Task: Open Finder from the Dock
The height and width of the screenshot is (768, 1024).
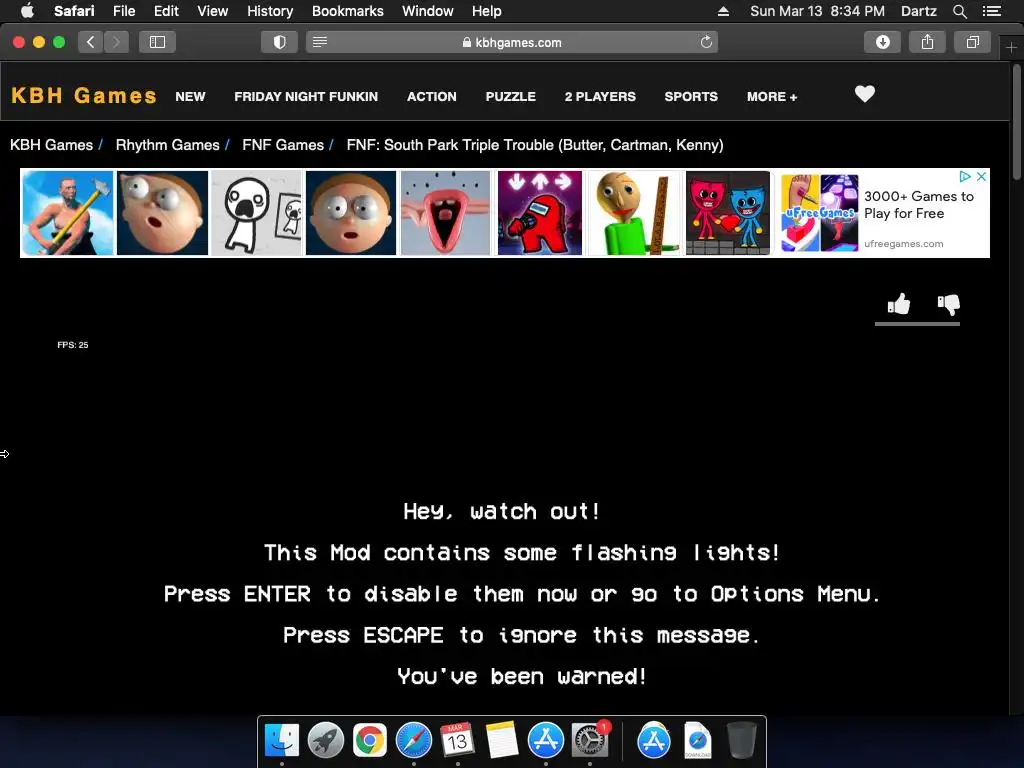Action: tap(281, 740)
